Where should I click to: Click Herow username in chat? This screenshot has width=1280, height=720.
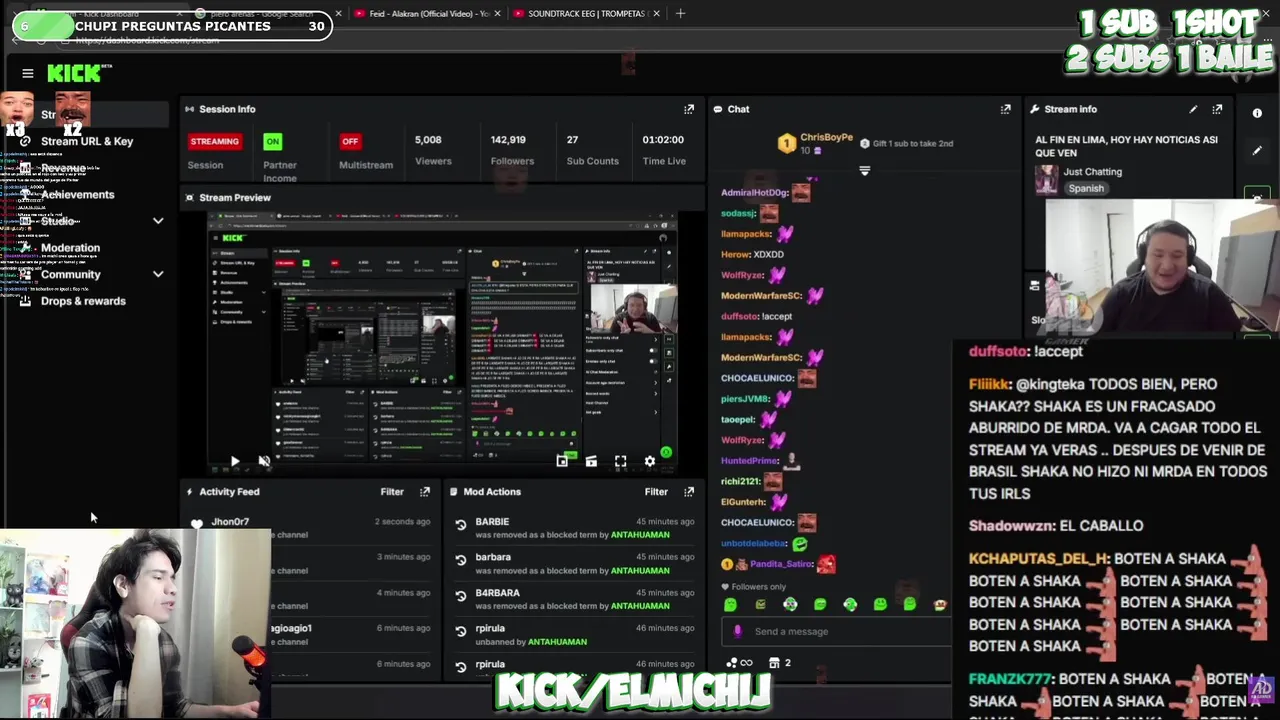[735, 254]
